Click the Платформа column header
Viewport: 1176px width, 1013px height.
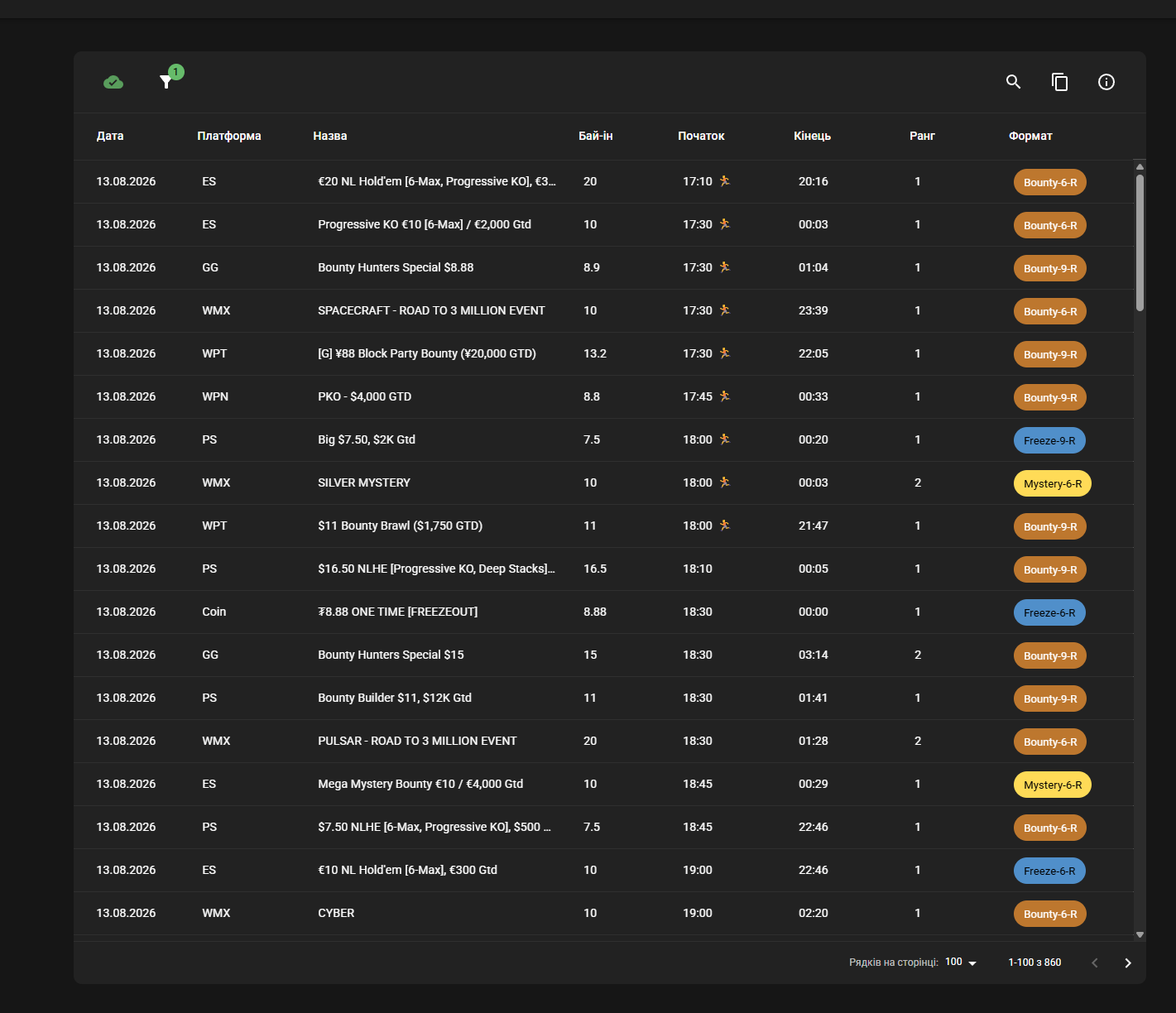point(229,136)
